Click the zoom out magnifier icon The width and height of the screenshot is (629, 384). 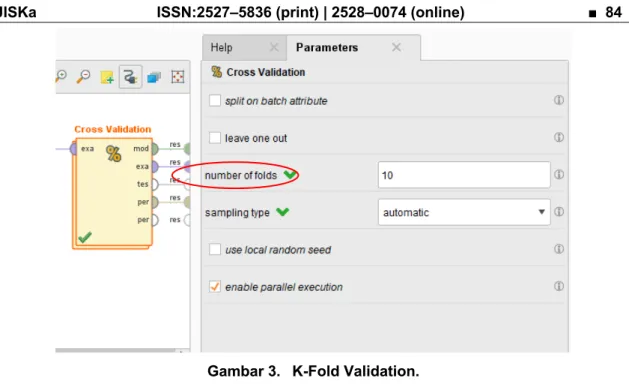click(83, 76)
